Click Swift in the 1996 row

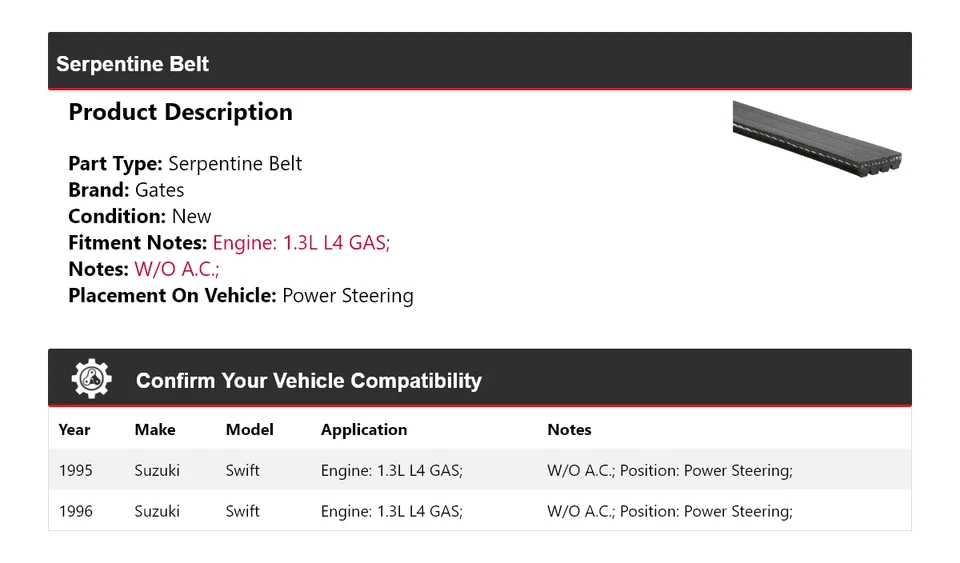click(242, 511)
